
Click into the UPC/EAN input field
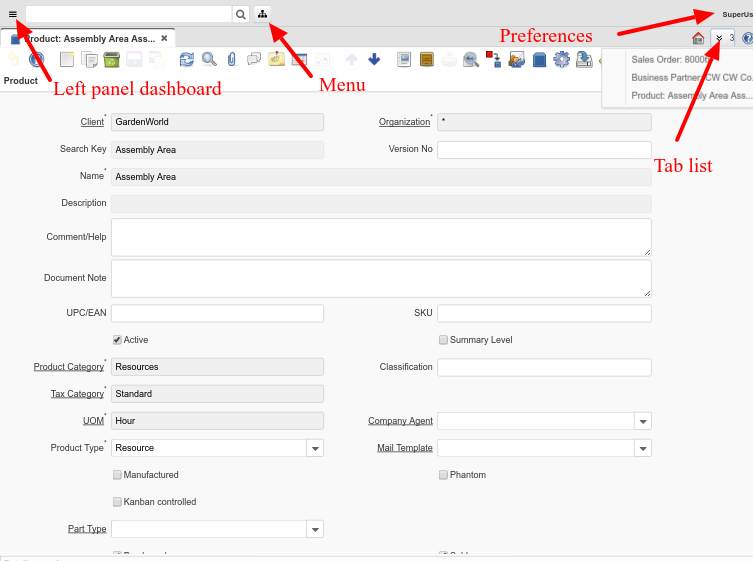[217, 313]
